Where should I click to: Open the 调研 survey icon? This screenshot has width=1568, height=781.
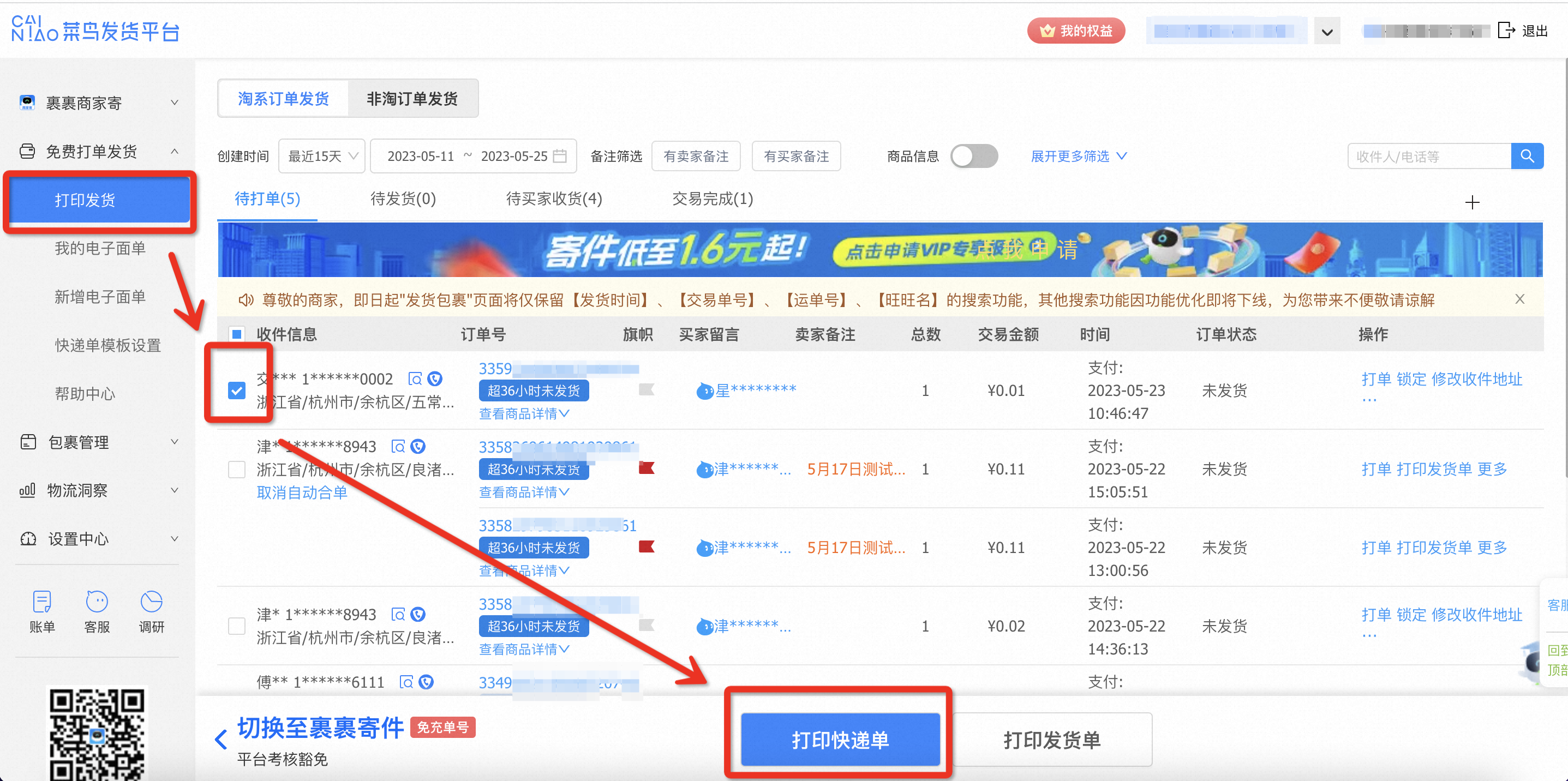click(x=152, y=611)
